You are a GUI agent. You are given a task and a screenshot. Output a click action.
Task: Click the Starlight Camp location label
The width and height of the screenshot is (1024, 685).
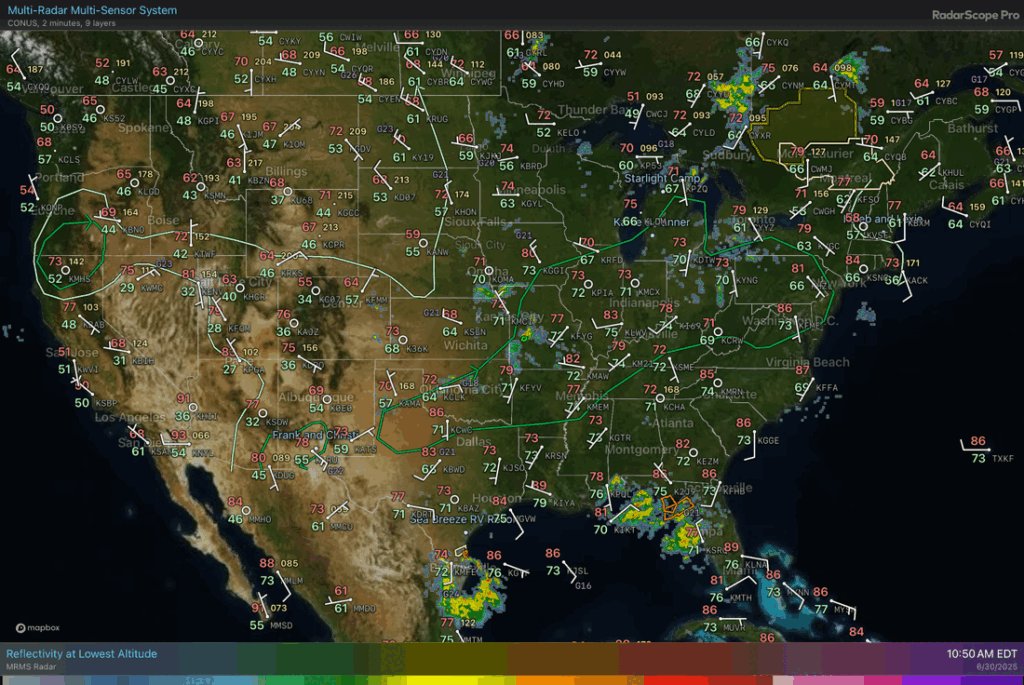click(662, 178)
